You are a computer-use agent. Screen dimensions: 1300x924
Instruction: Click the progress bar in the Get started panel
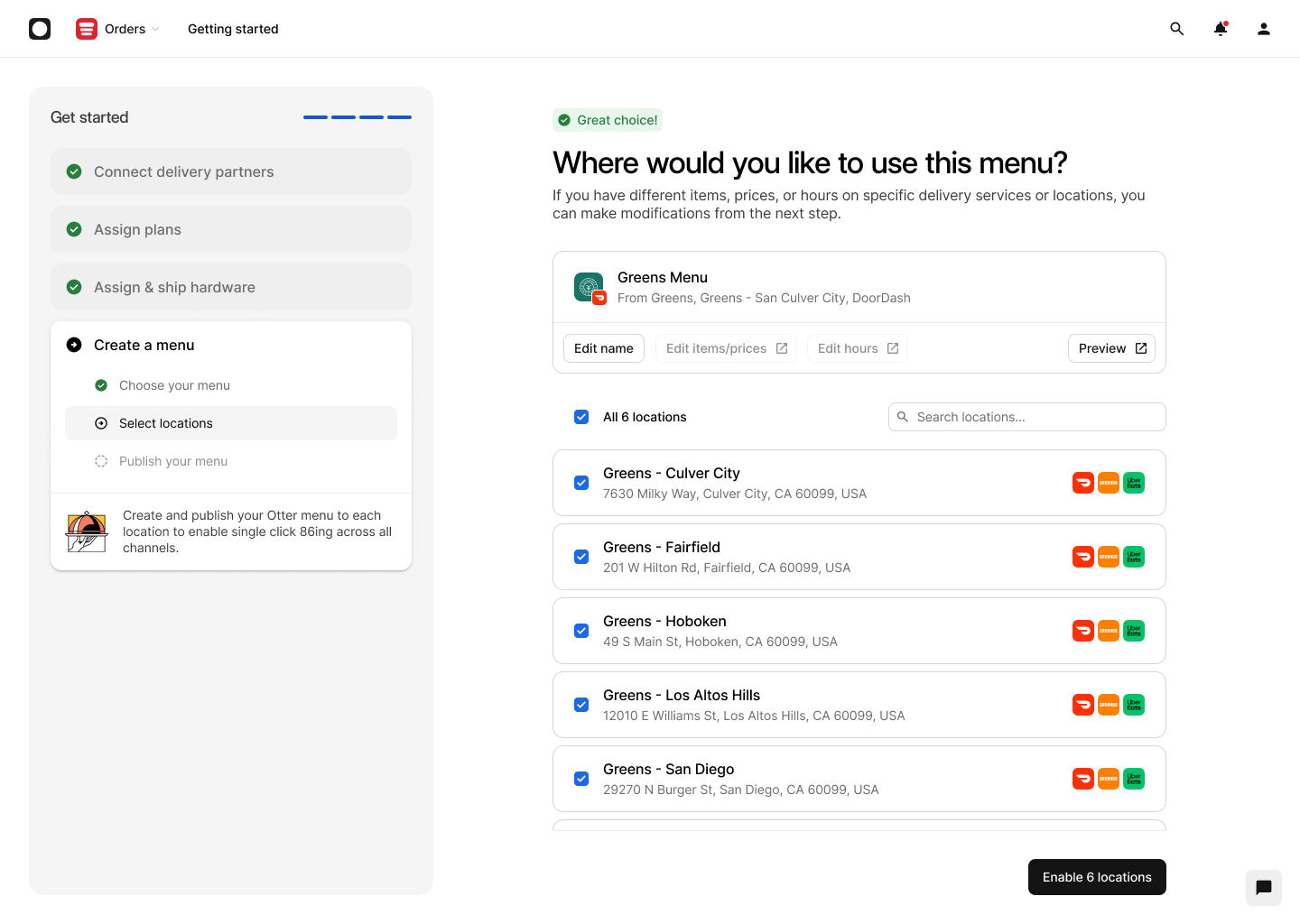(357, 116)
